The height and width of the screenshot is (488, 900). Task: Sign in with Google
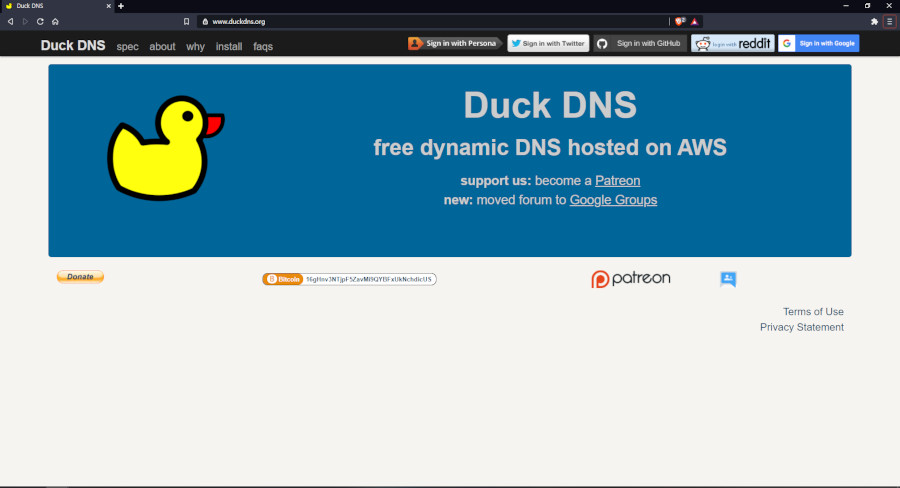(818, 43)
